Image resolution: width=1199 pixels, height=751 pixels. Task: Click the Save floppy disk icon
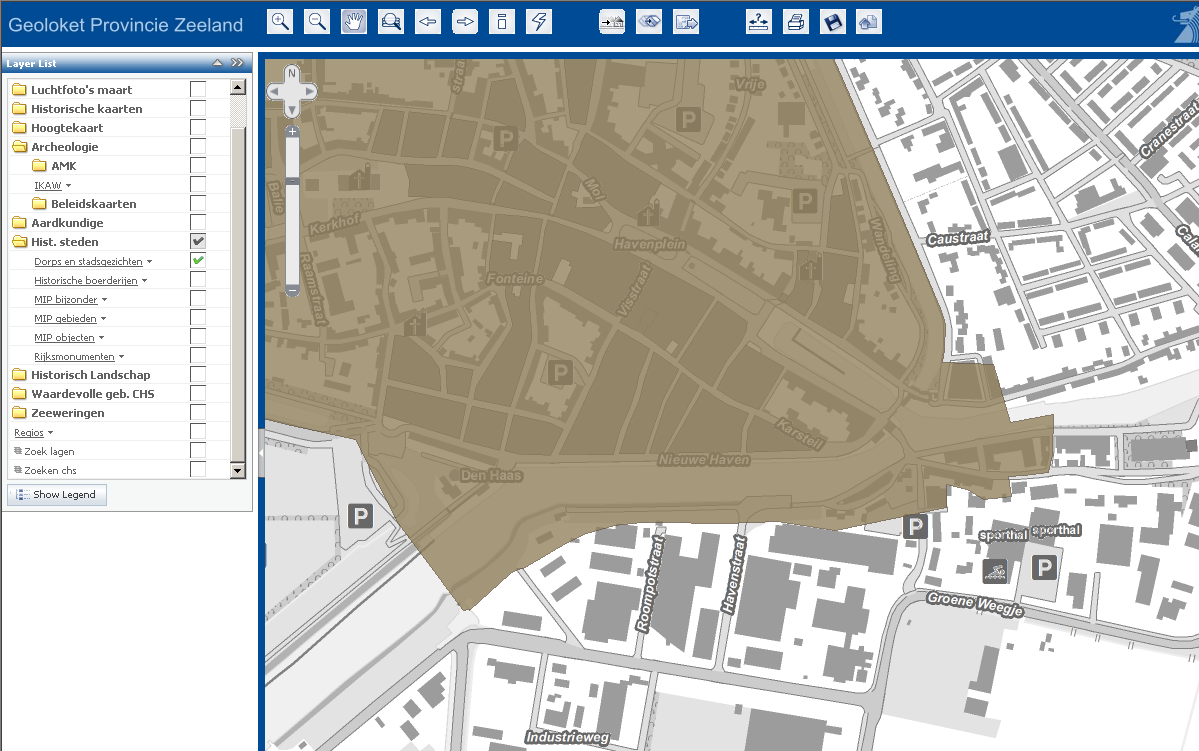tap(832, 21)
